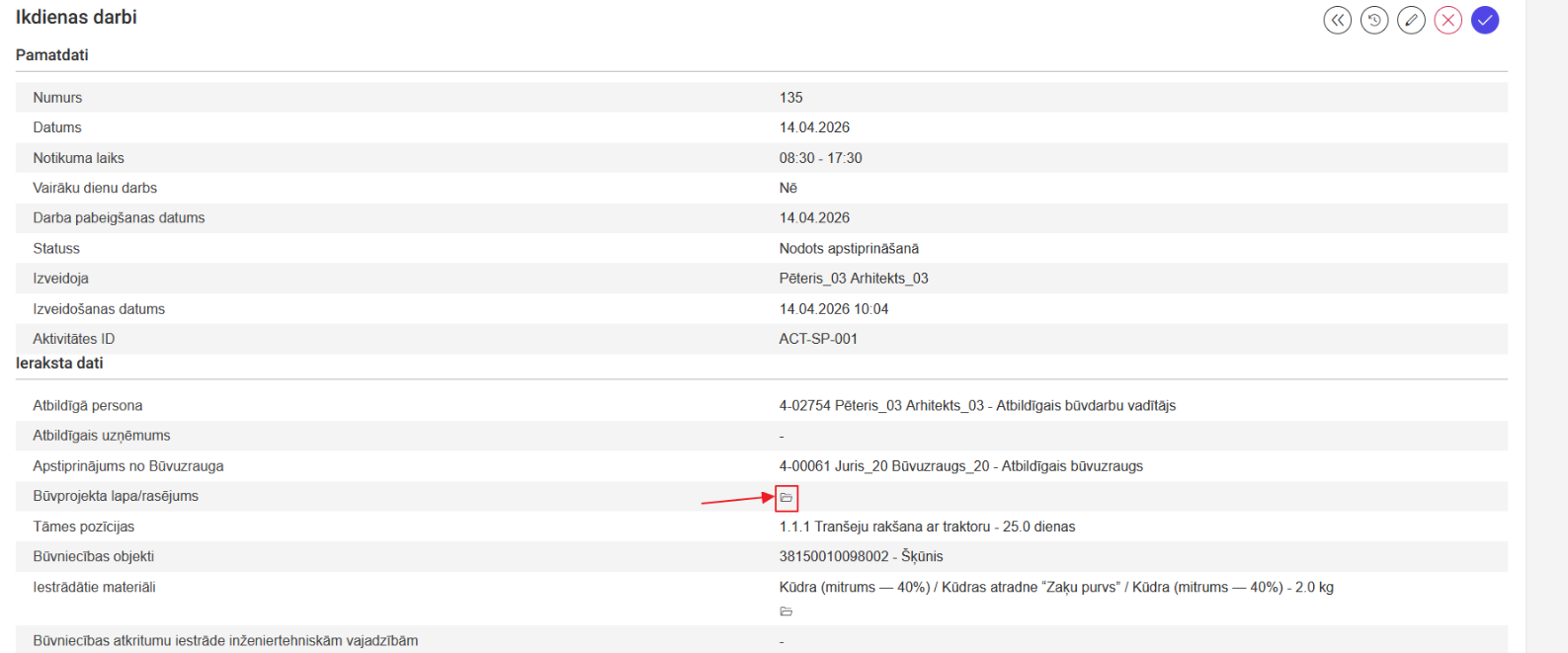Viewport: 1568px width, 653px height.
Task: Click responsible person 4-02754 Pēteris_03 Arhitekts_03
Action: click(x=977, y=406)
